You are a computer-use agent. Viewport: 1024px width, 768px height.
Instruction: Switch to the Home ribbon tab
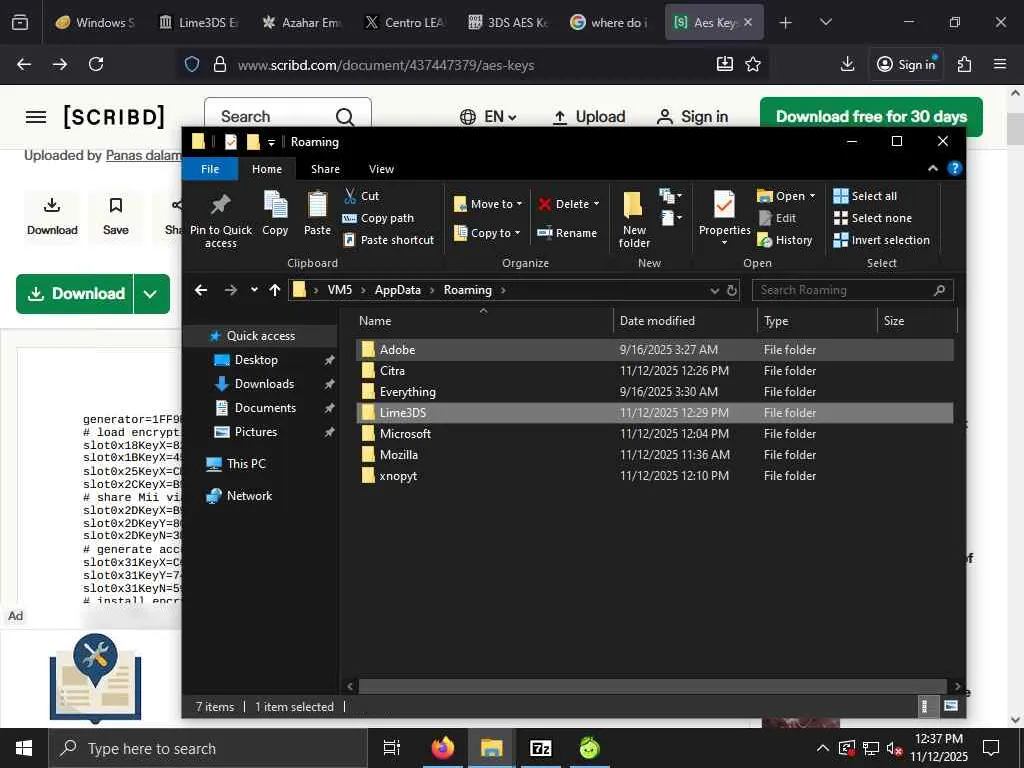coord(267,169)
